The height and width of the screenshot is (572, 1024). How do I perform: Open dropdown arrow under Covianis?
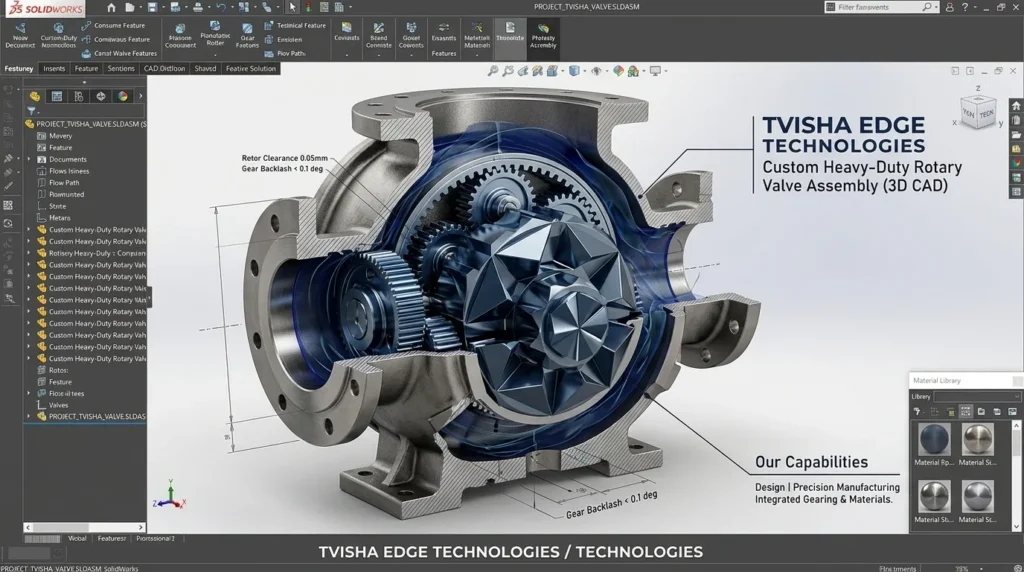pos(346,56)
